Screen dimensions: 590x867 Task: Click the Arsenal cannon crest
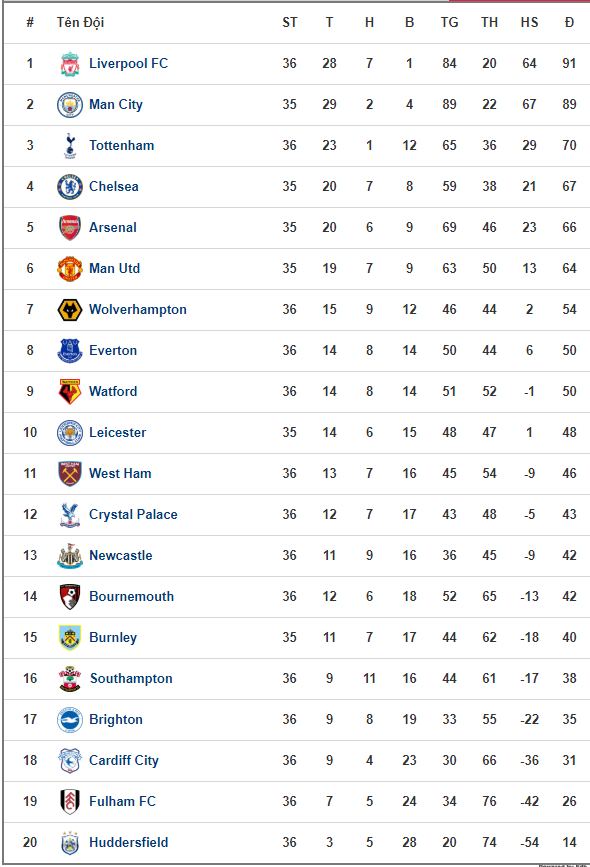[70, 228]
